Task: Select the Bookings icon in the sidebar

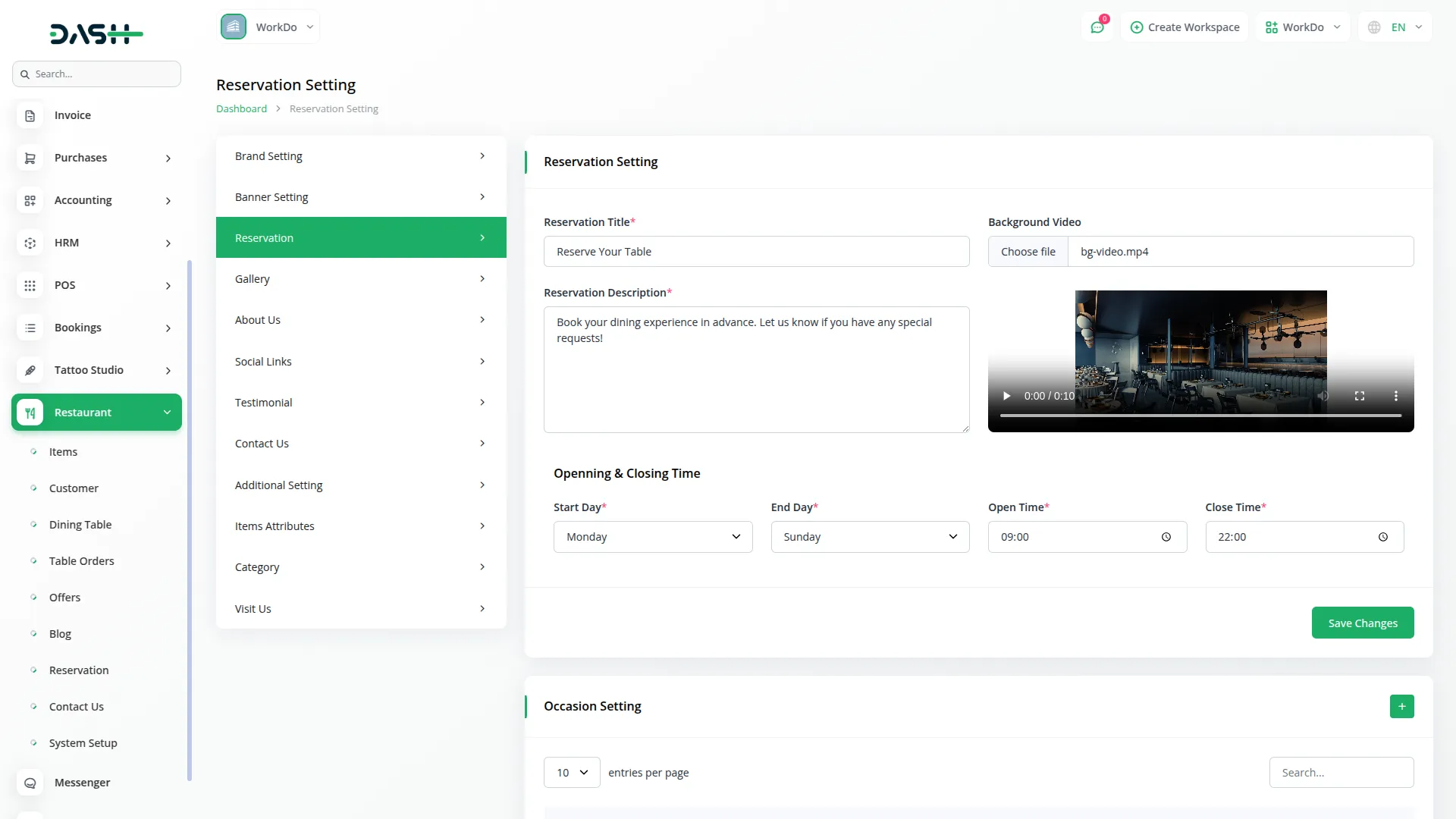Action: point(30,328)
